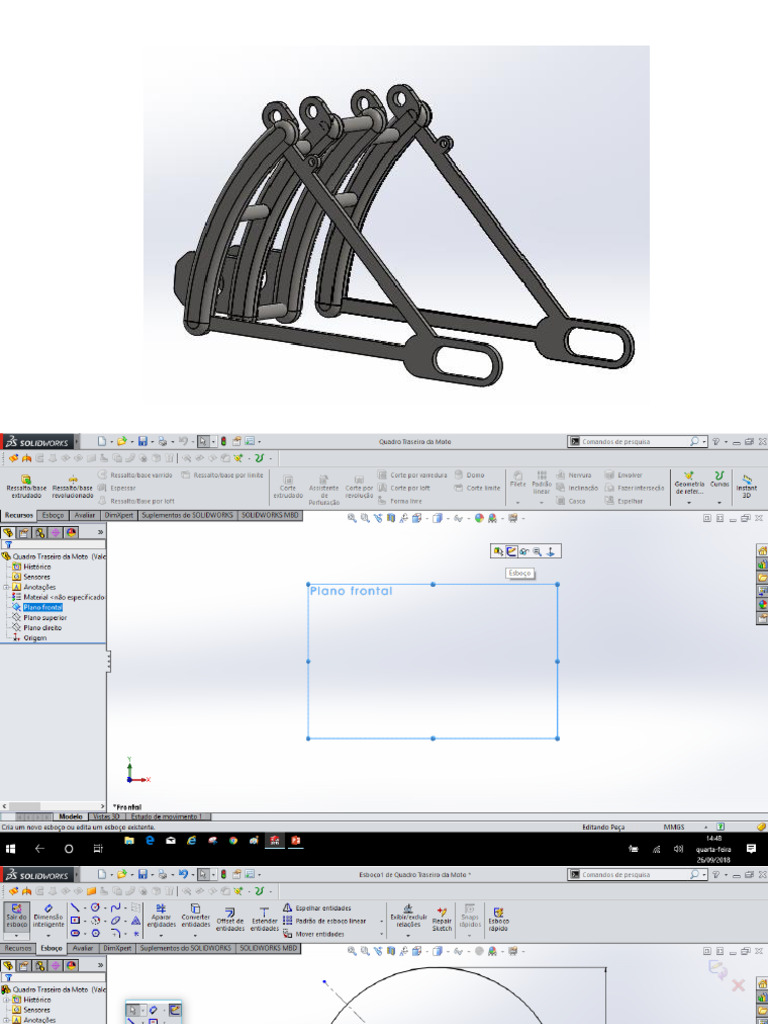The height and width of the screenshot is (1024, 768).
Task: Click Estender entidades in Esboço1 window
Action: coord(264,919)
